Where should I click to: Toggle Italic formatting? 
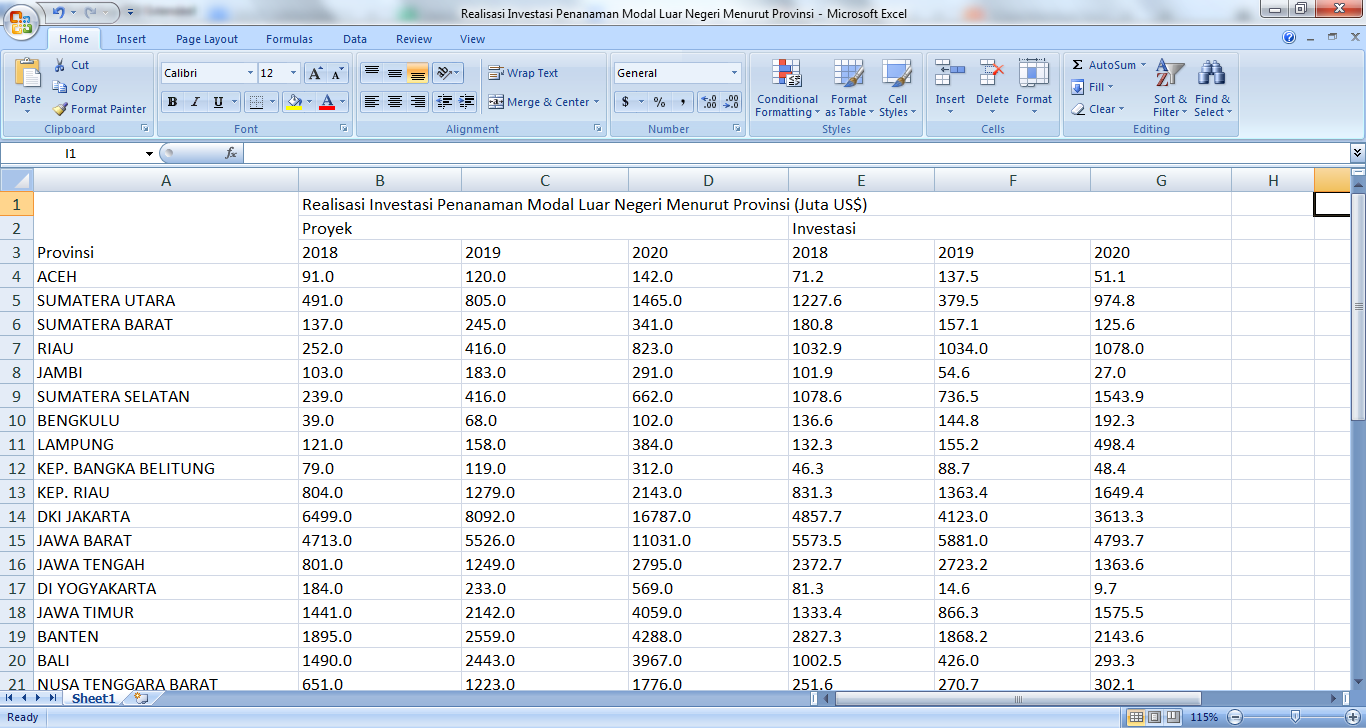click(x=195, y=102)
